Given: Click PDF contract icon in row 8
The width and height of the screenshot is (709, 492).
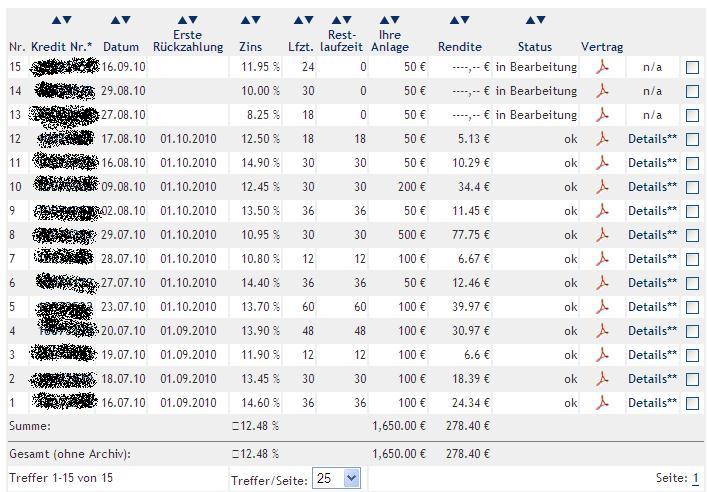Looking at the screenshot, I should [602, 235].
